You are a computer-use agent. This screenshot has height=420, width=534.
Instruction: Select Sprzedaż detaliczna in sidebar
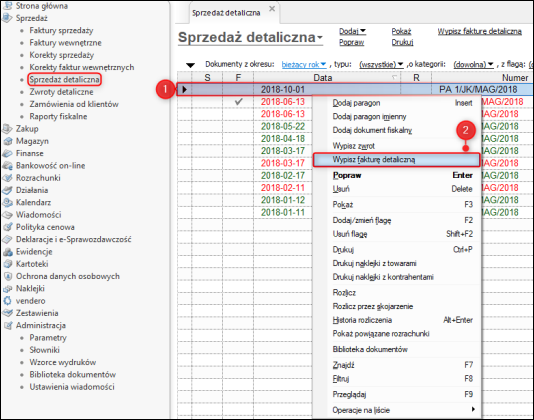pos(64,79)
